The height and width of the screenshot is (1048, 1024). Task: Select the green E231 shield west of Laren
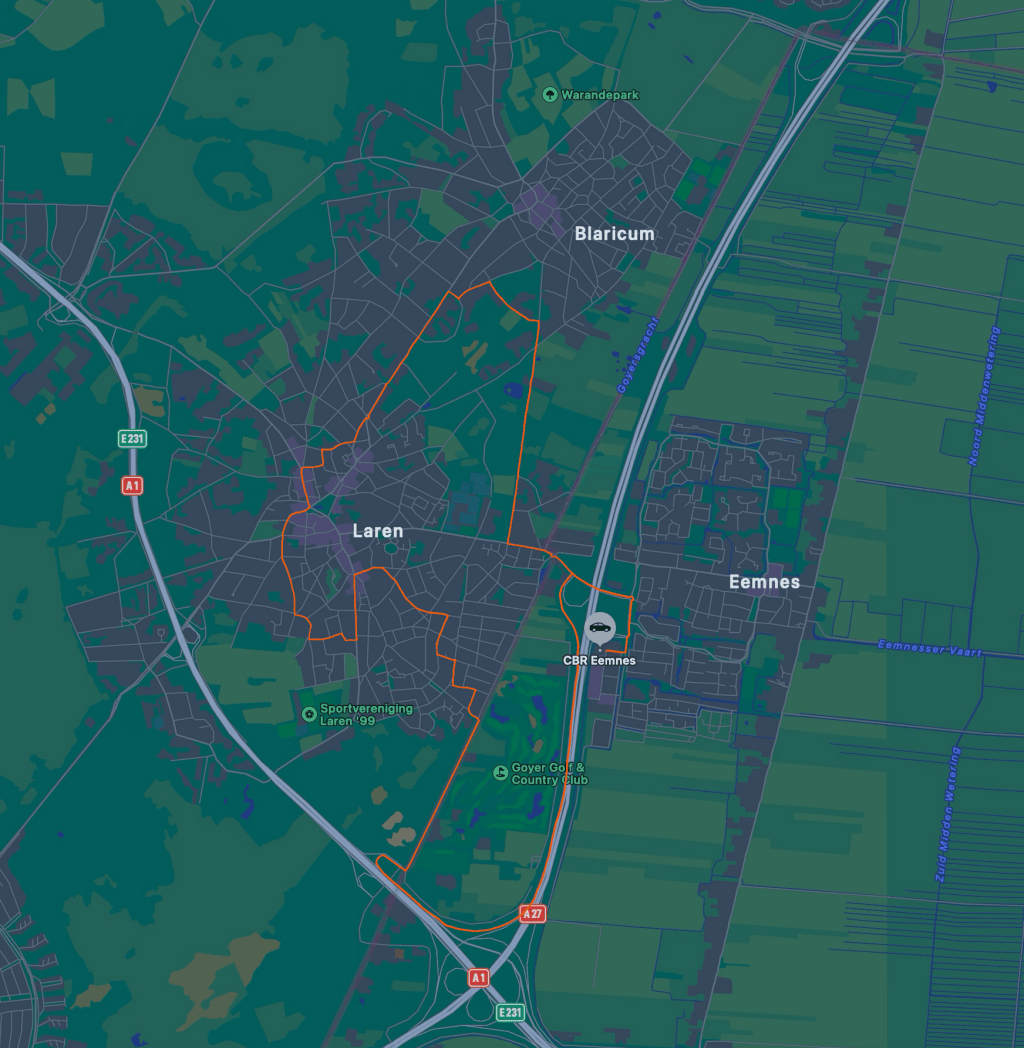pyautogui.click(x=132, y=438)
